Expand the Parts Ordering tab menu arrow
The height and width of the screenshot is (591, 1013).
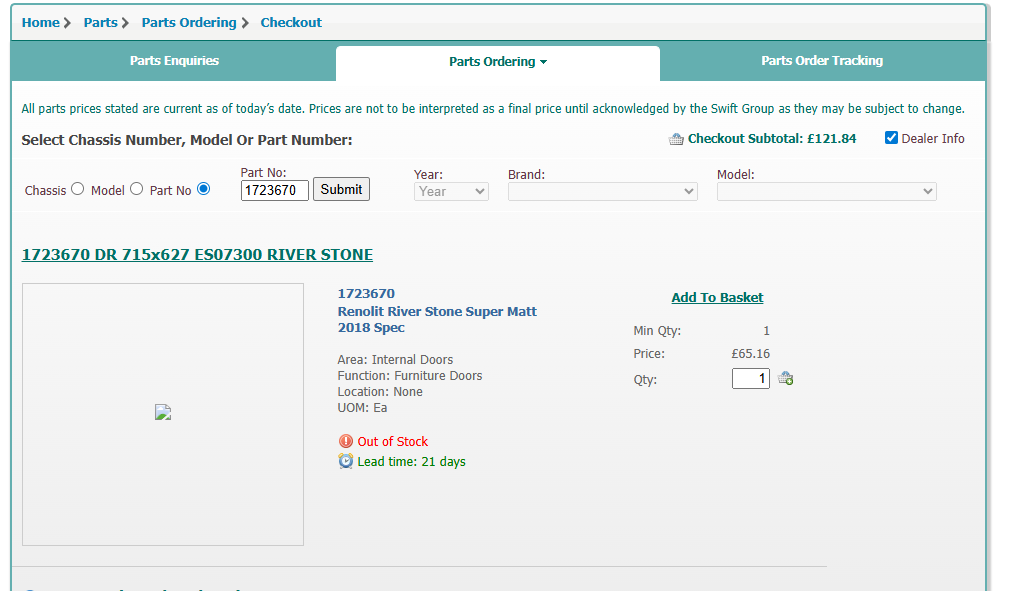click(543, 62)
